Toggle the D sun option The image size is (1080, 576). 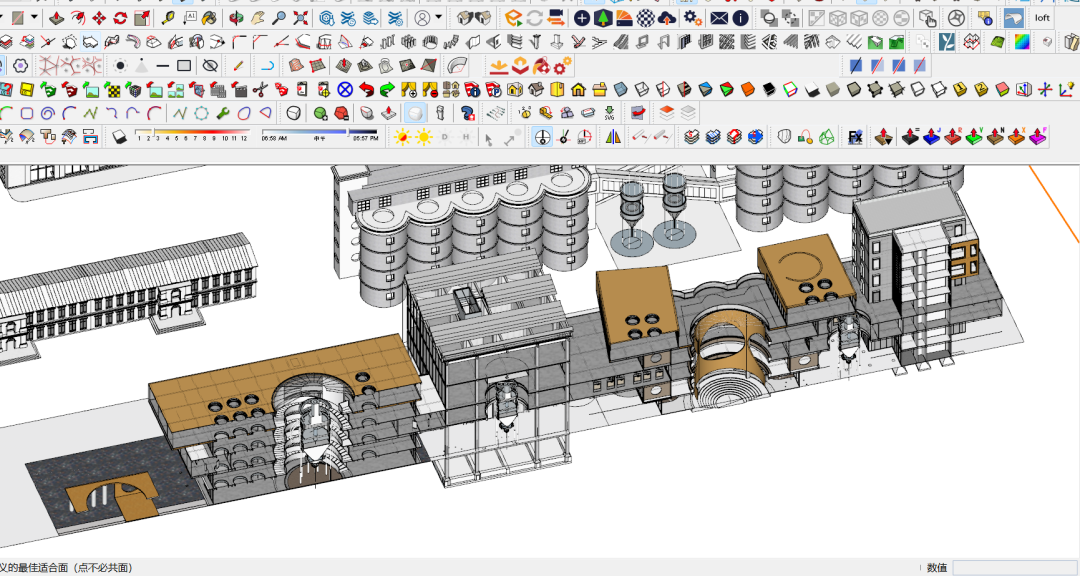[445, 136]
